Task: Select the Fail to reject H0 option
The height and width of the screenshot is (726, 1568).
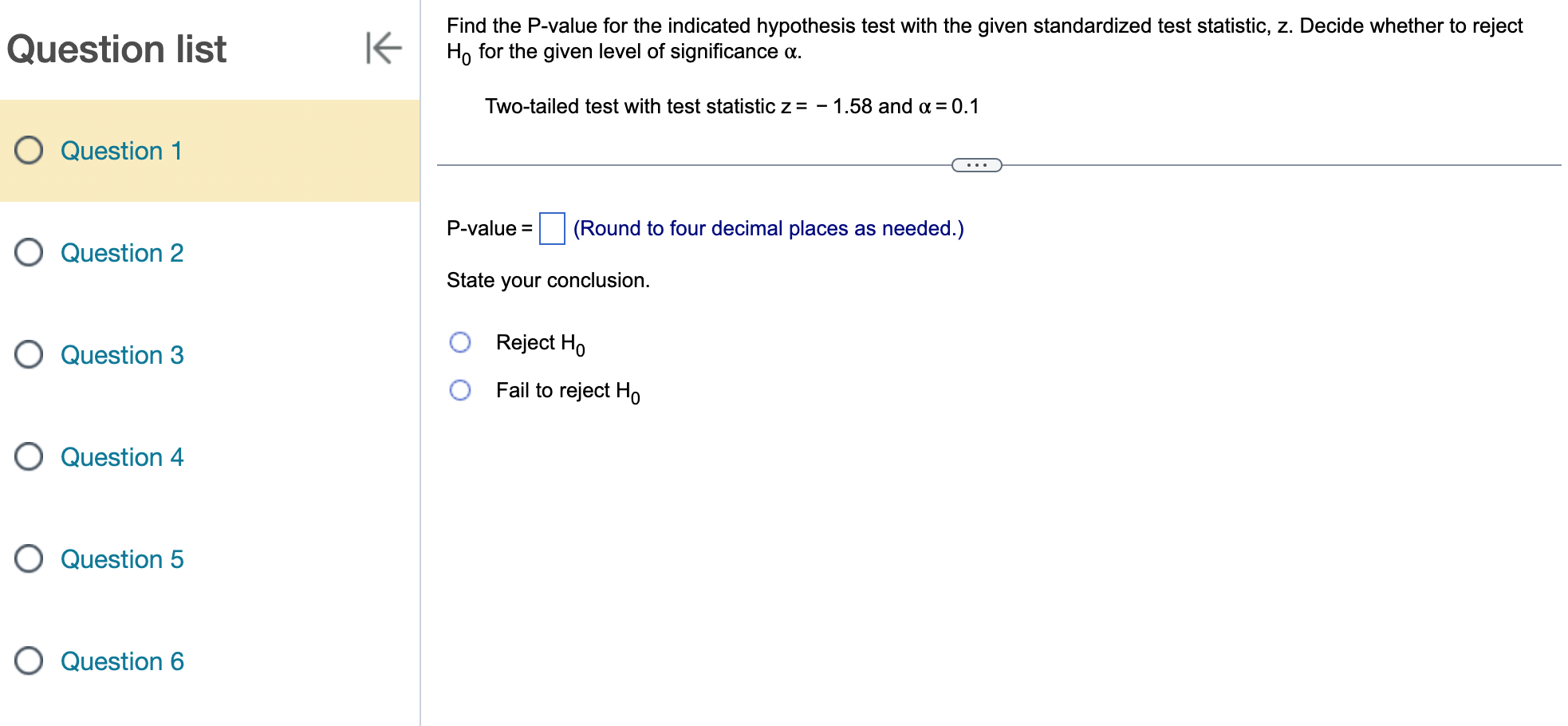Action: [459, 390]
